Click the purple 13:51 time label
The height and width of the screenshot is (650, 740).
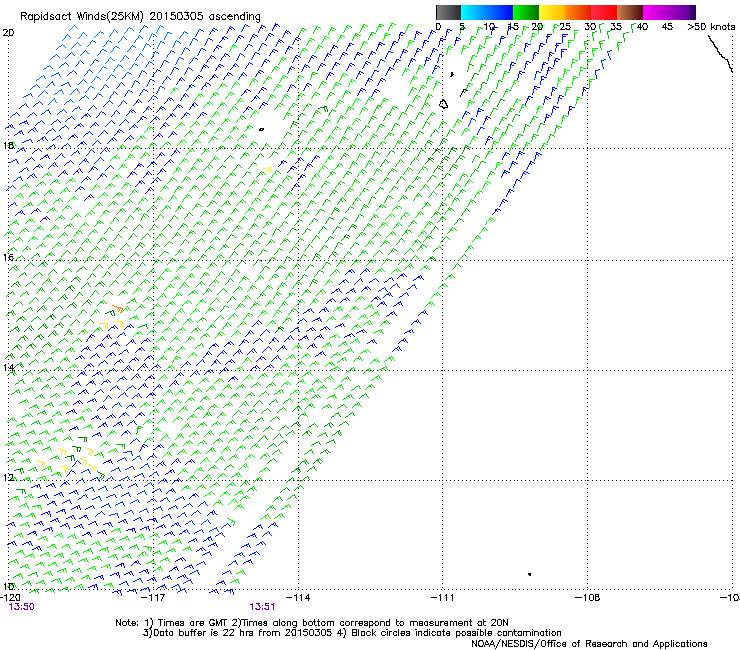click(x=262, y=607)
